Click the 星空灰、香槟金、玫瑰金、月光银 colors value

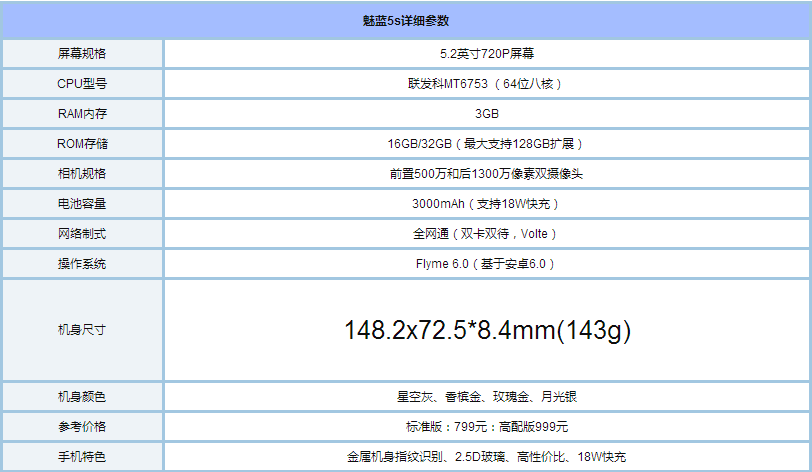coord(487,396)
